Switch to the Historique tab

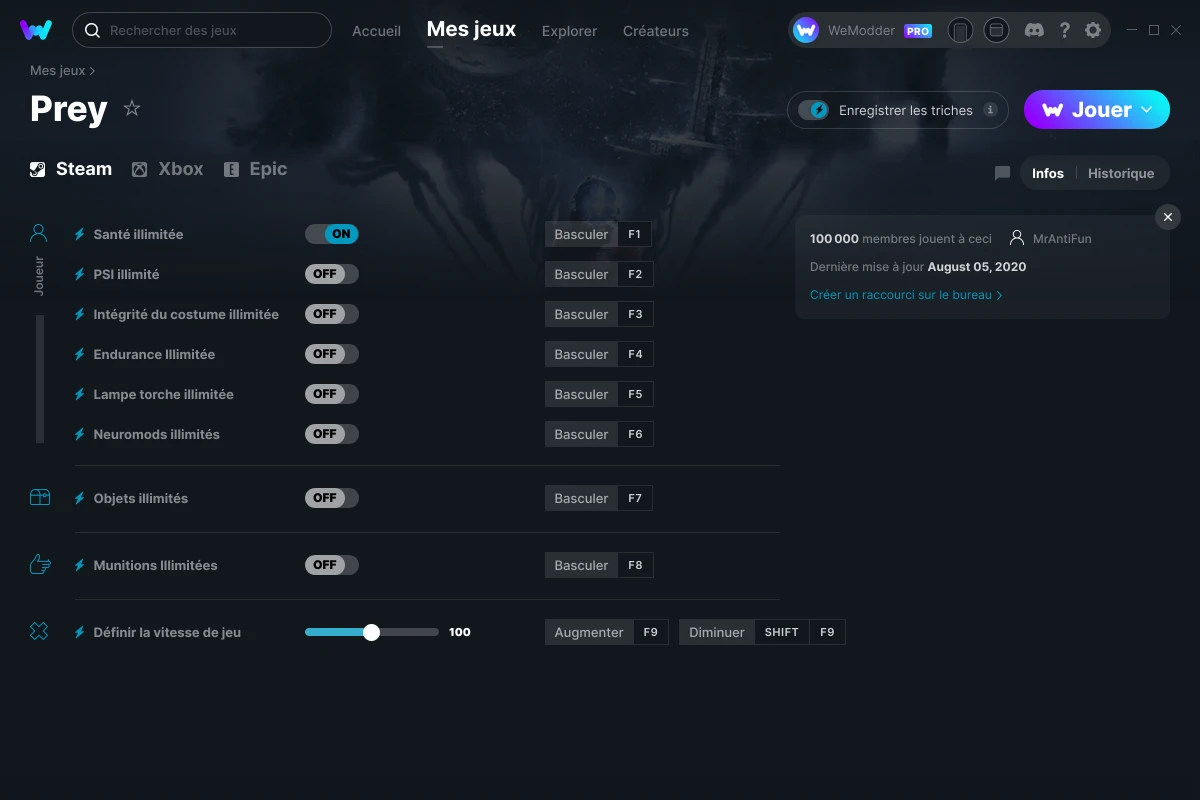(1121, 173)
